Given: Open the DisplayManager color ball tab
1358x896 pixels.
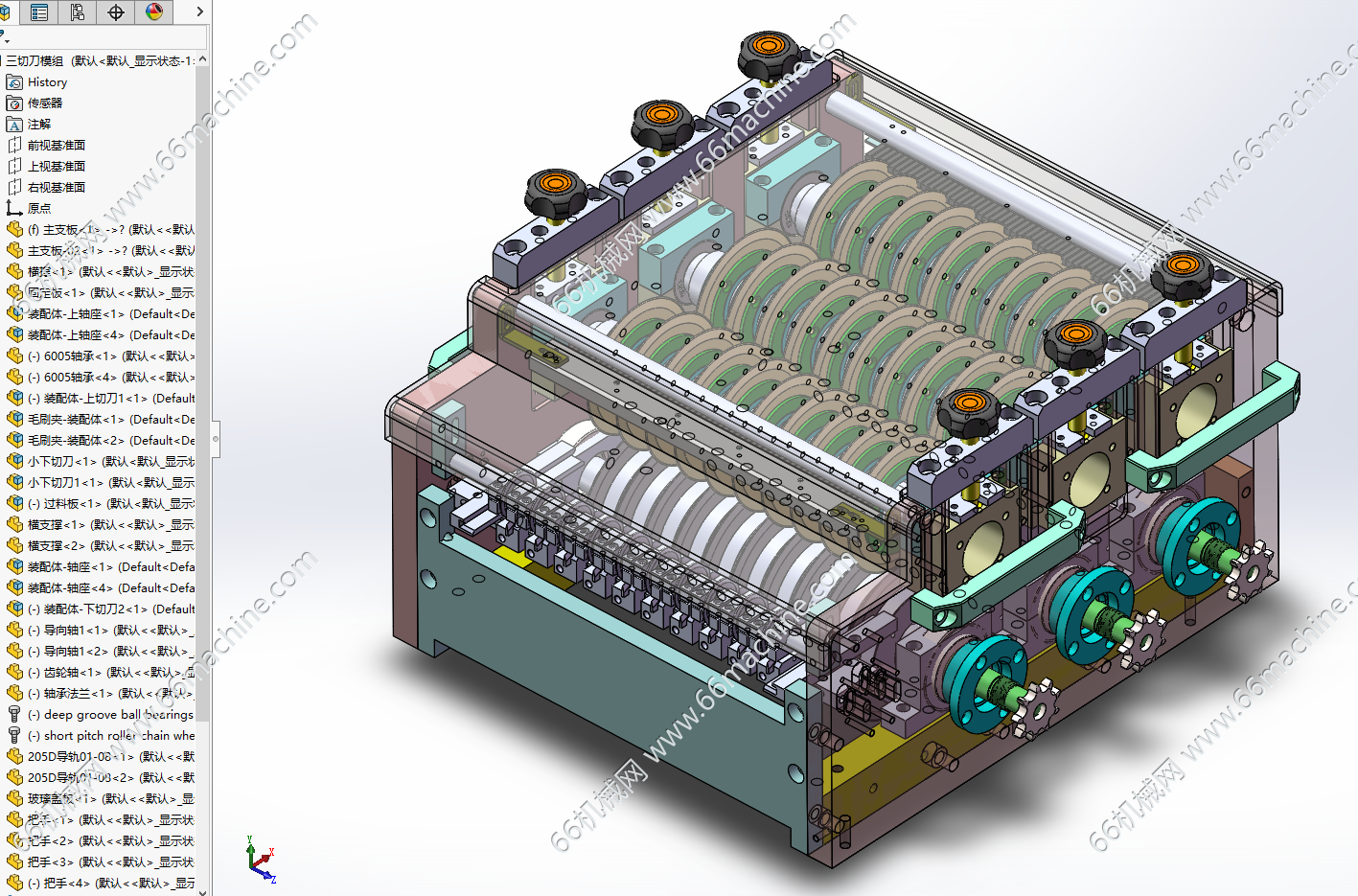Looking at the screenshot, I should pyautogui.click(x=154, y=12).
